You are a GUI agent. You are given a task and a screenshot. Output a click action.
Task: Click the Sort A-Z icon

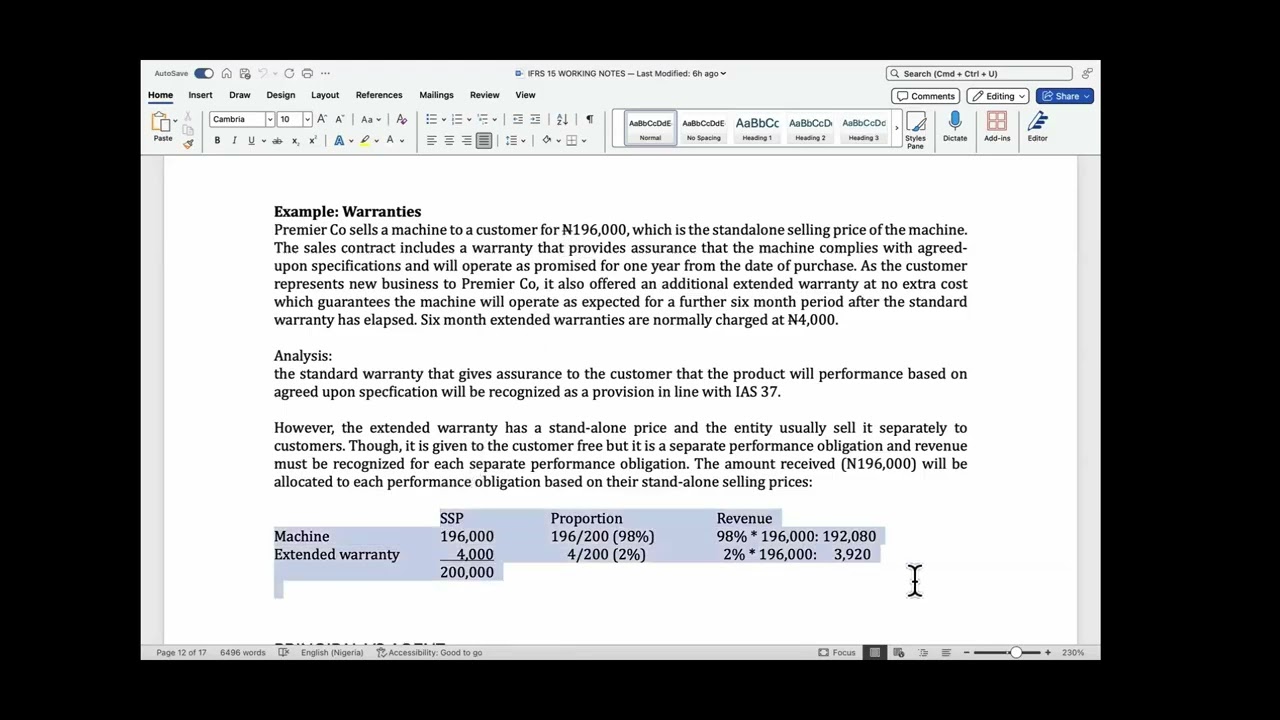click(x=562, y=119)
